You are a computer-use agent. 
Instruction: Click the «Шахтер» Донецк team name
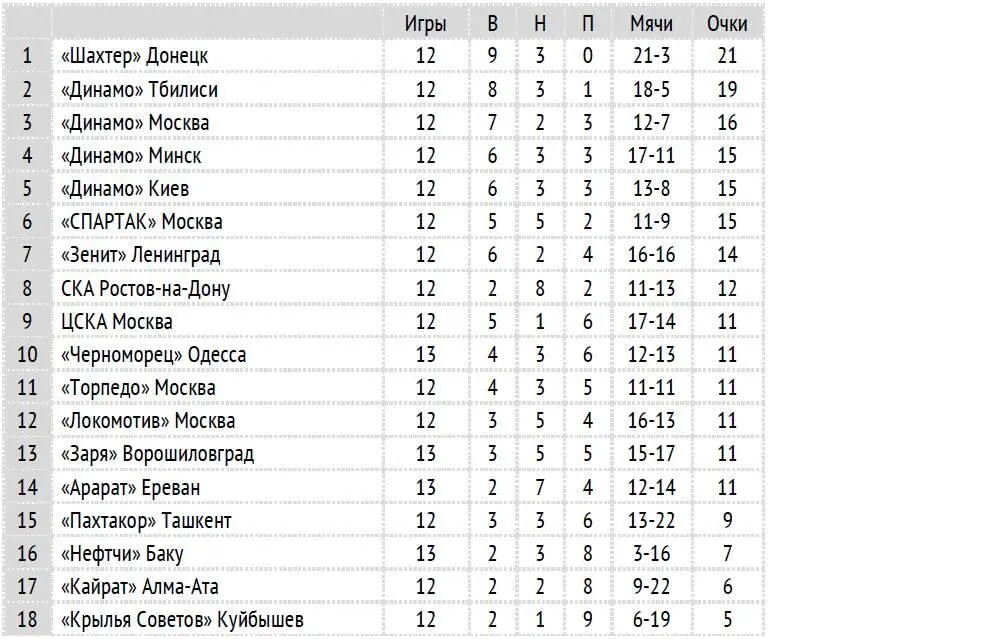135,56
